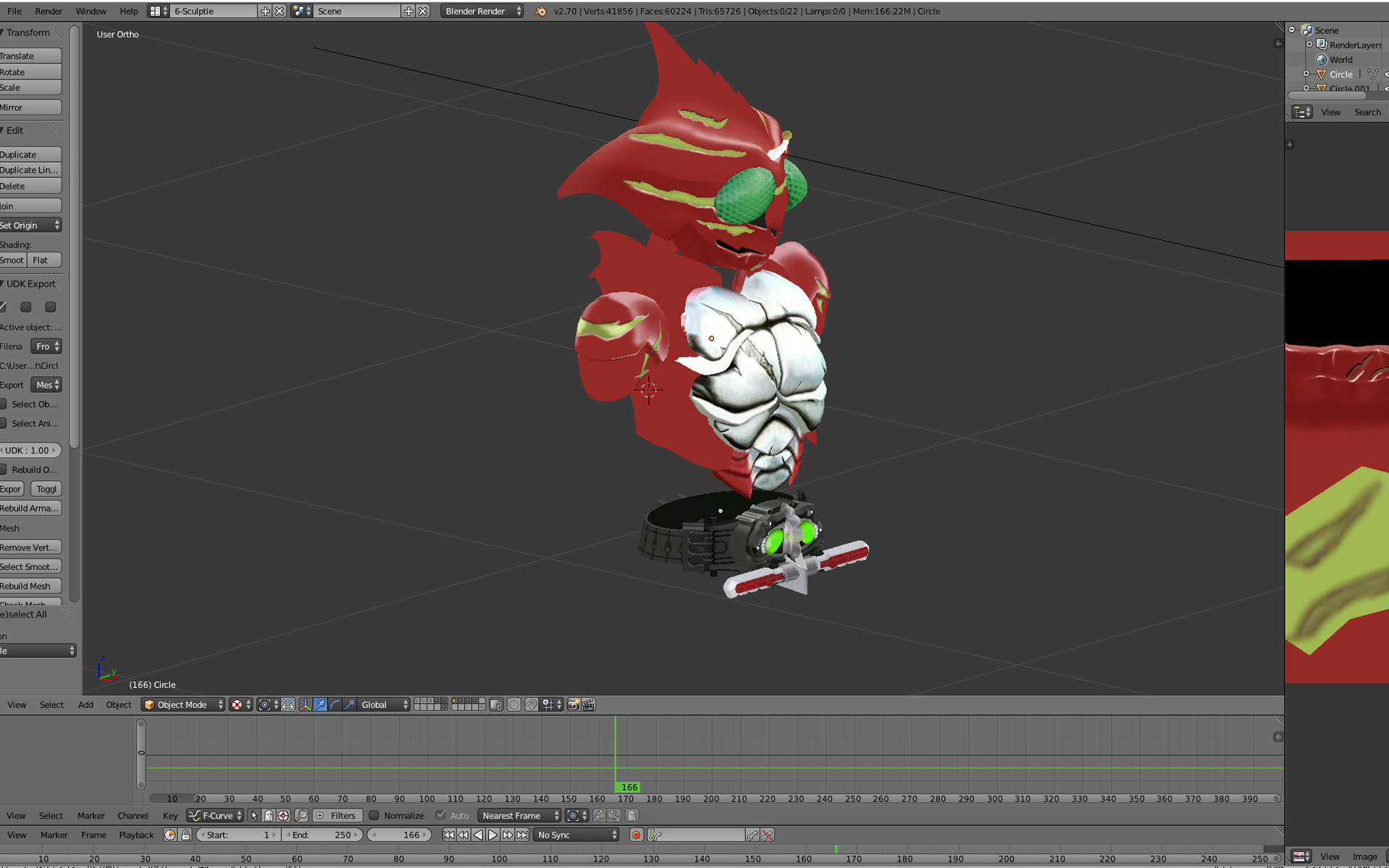Screen dimensions: 1389x868
Task: Toggle automatic keyframe record button
Action: click(636, 835)
